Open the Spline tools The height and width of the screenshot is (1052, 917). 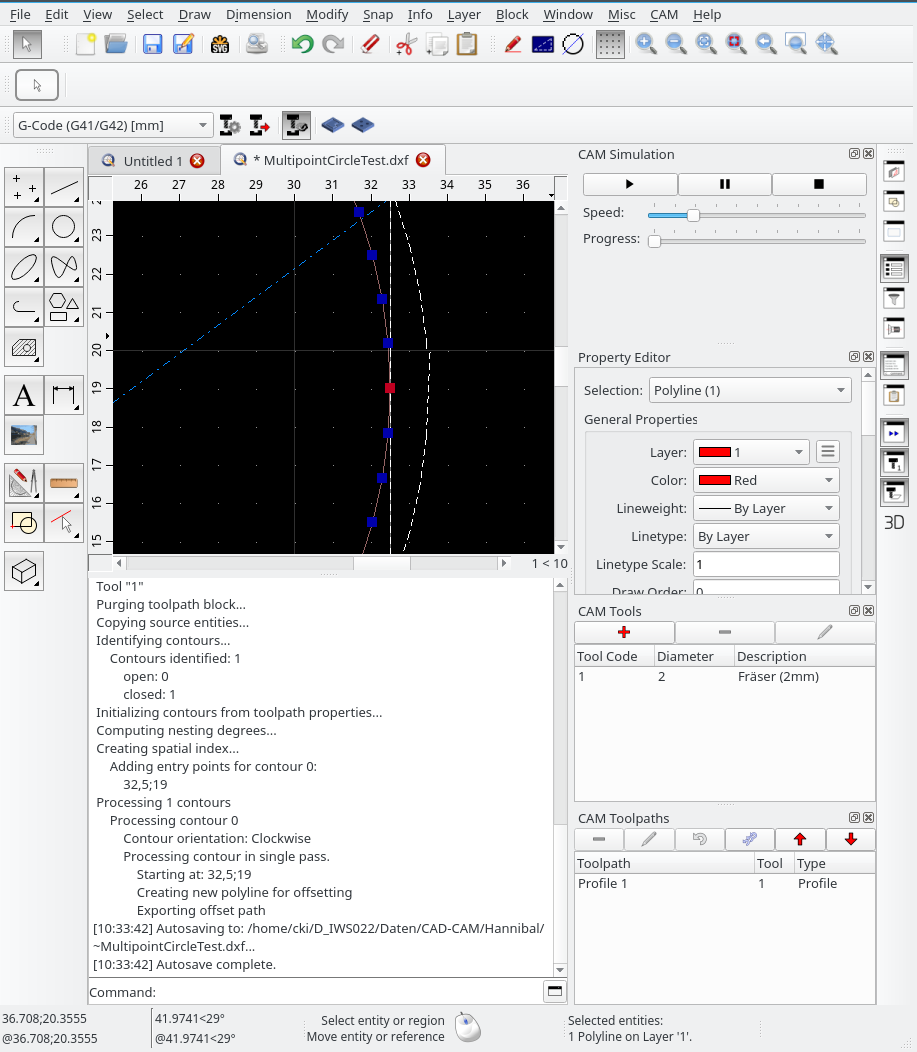point(64,267)
